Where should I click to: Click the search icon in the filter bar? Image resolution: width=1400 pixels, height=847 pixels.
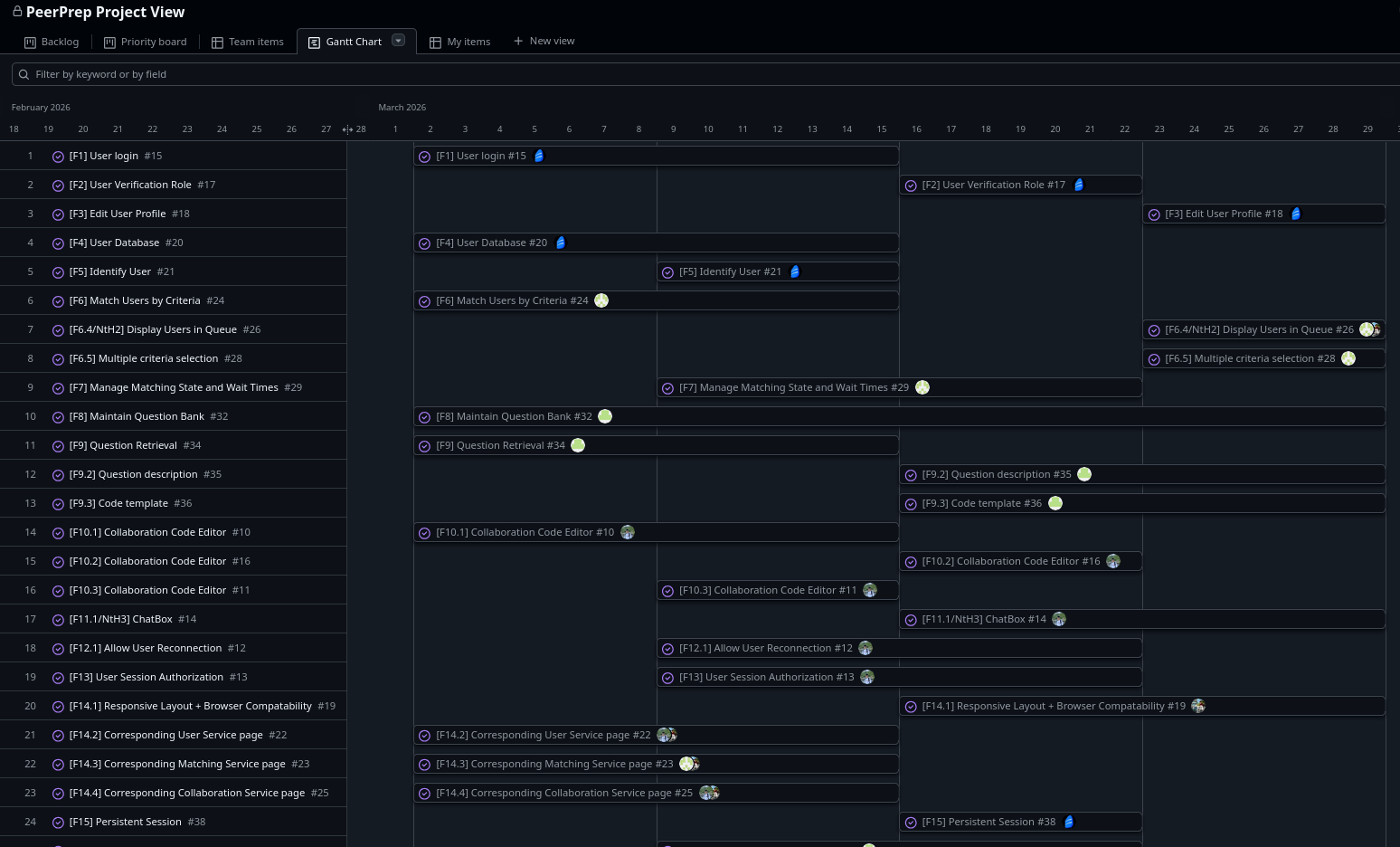pyautogui.click(x=24, y=74)
